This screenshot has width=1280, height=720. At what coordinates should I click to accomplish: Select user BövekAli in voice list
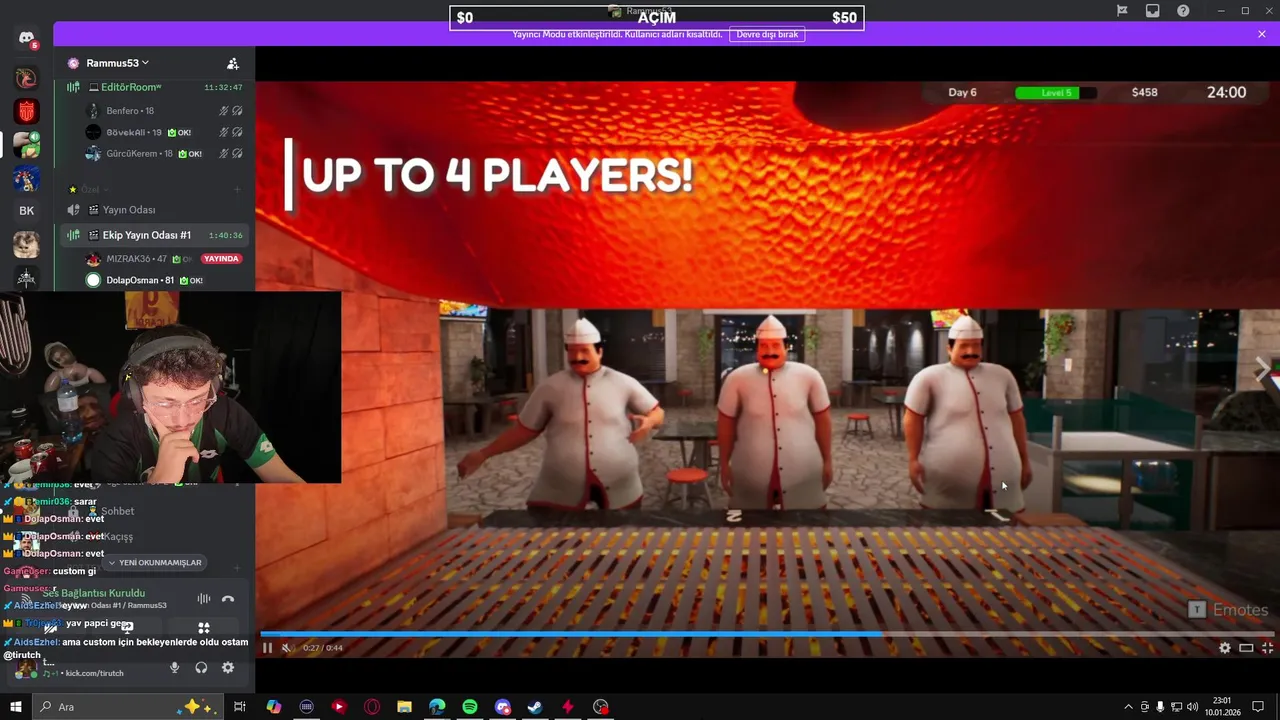(165, 132)
